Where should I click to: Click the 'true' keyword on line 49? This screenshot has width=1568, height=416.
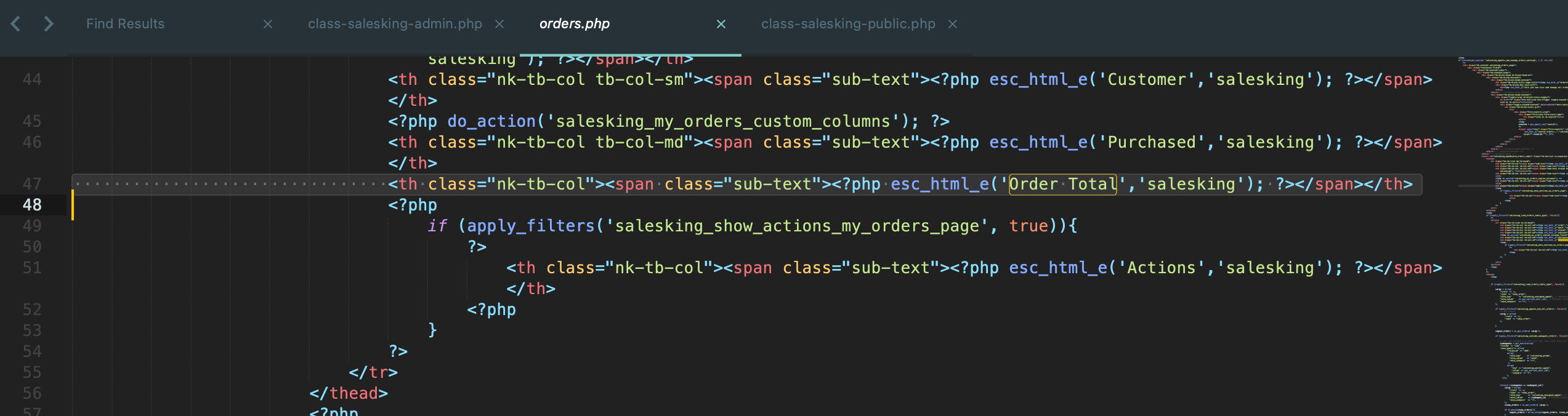pos(1028,226)
